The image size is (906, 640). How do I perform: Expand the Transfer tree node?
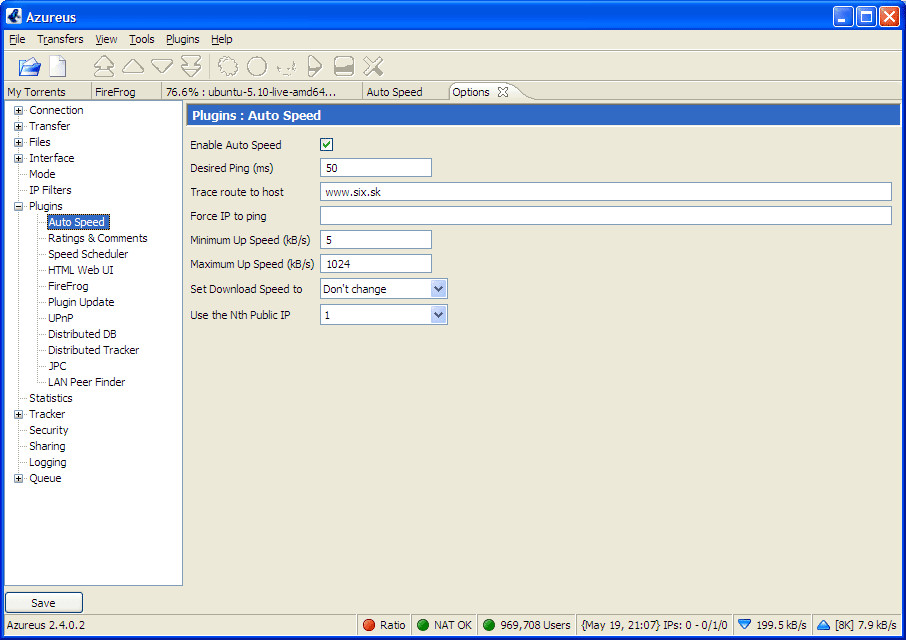pos(18,126)
